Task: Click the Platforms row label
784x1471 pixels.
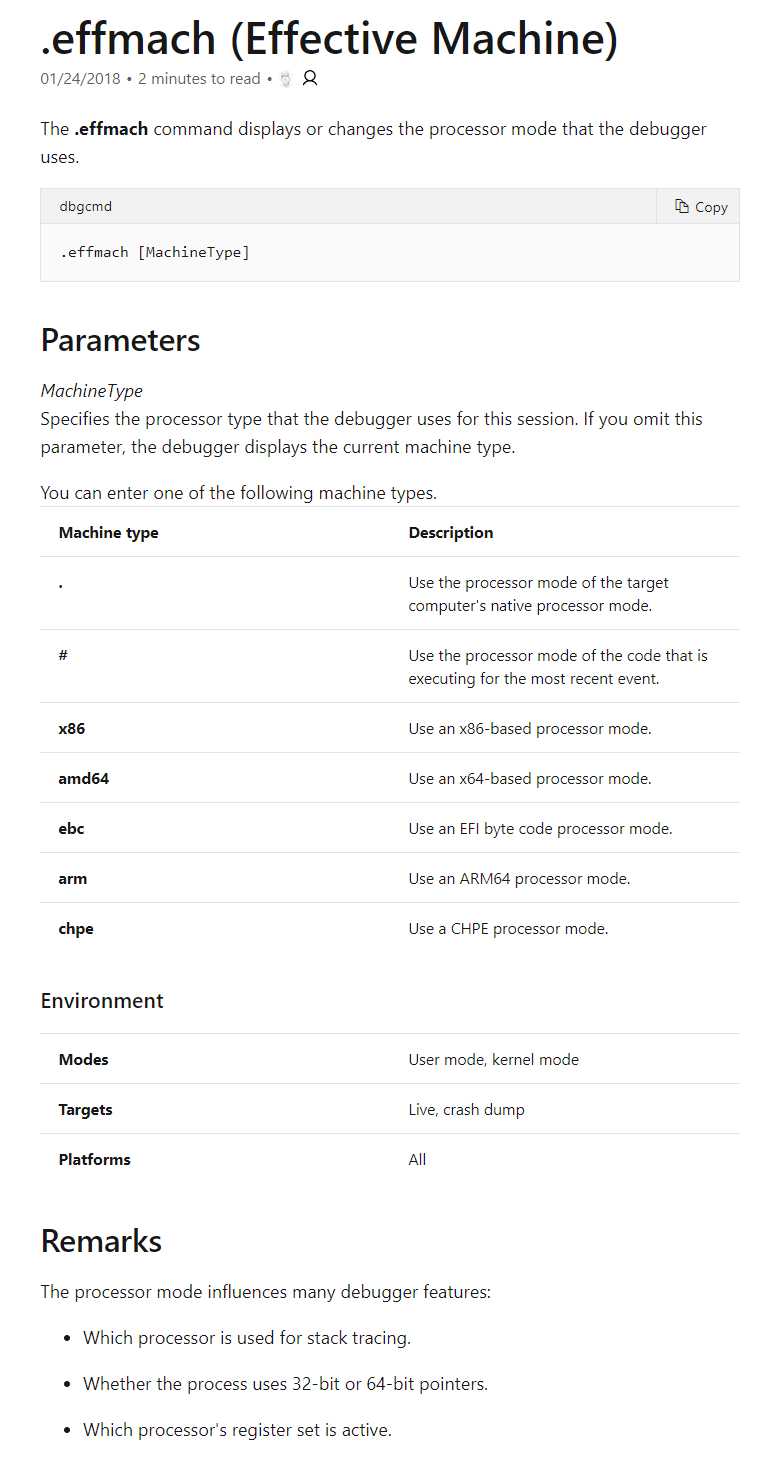Action: pos(95,1160)
